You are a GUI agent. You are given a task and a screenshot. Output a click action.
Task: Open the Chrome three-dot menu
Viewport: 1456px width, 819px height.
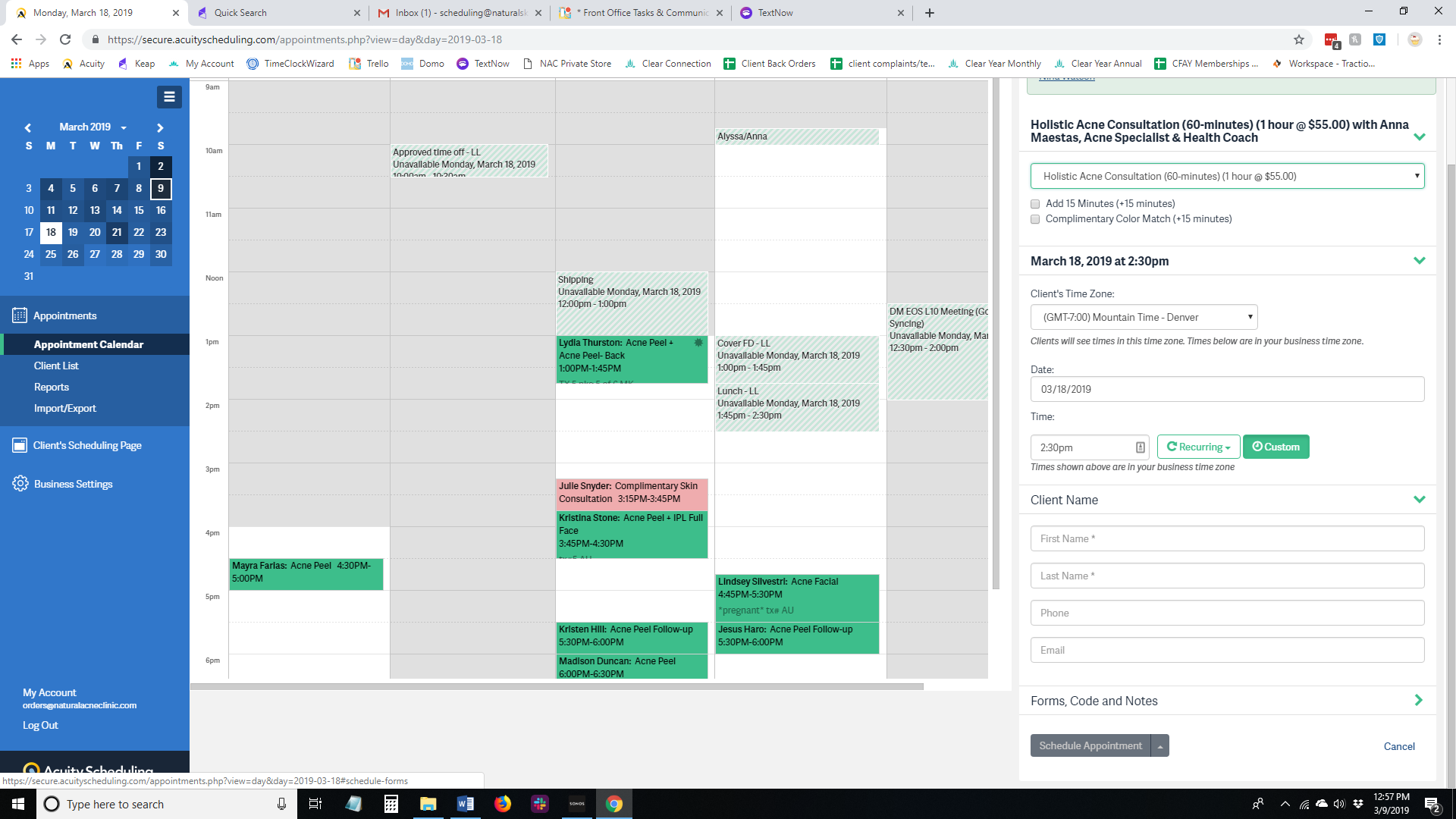(1439, 39)
